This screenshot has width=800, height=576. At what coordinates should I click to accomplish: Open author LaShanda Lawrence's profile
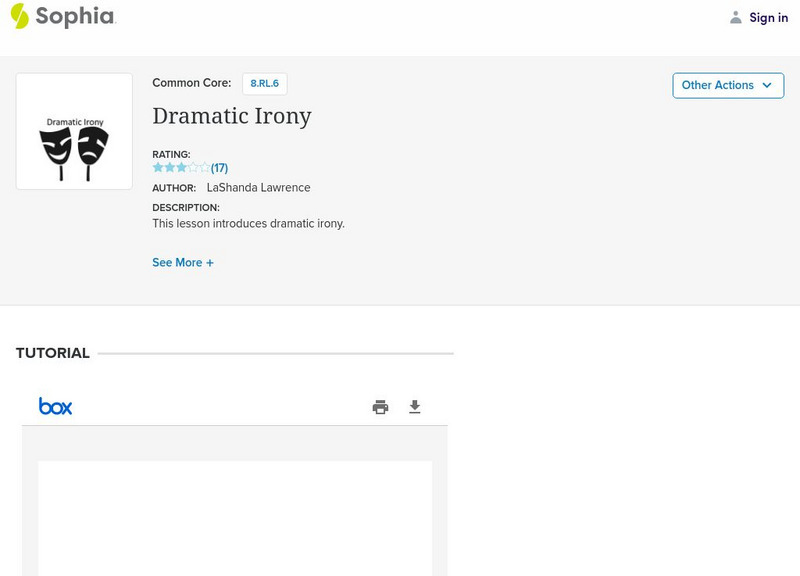pos(258,188)
